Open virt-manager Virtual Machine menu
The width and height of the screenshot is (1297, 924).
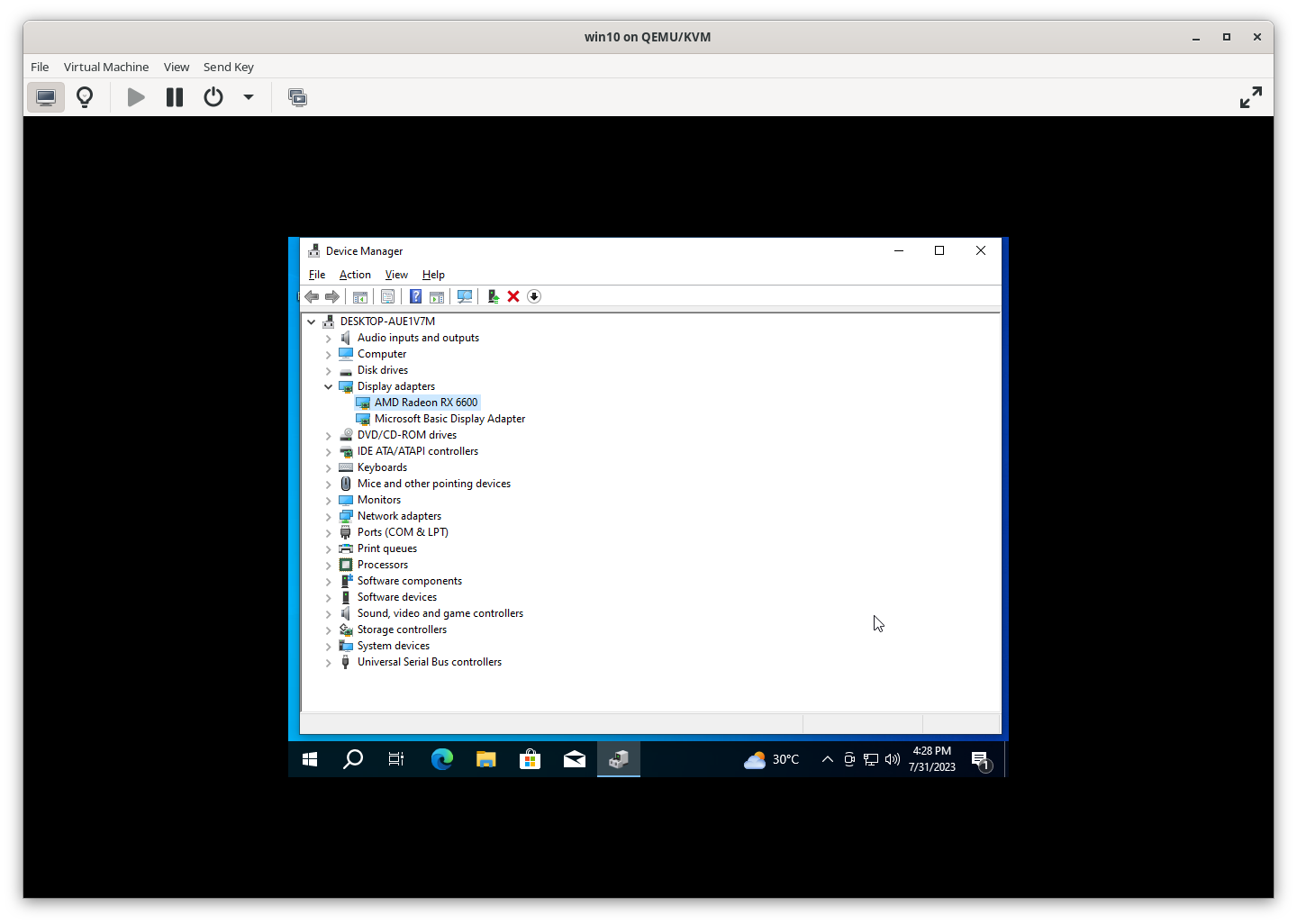(106, 67)
